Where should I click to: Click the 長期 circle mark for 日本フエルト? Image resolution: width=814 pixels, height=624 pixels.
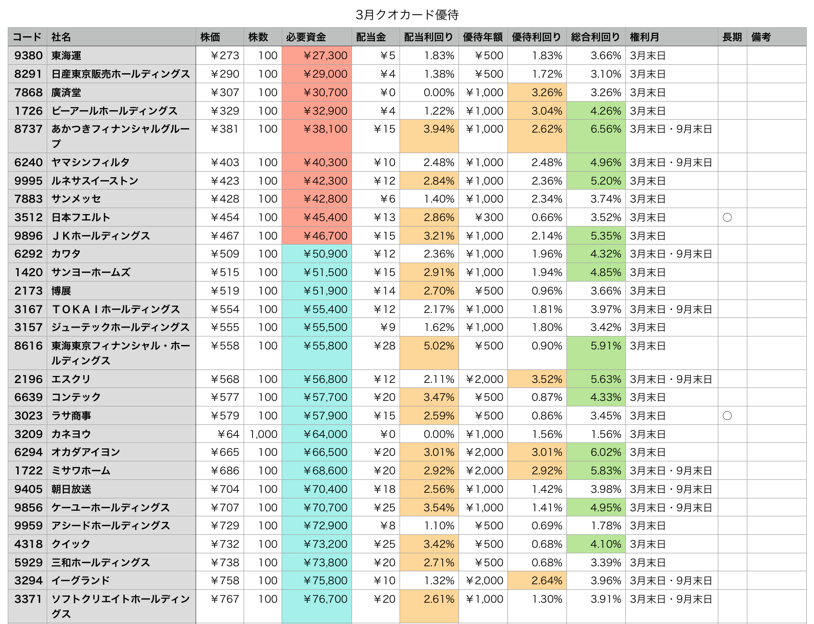[727, 218]
